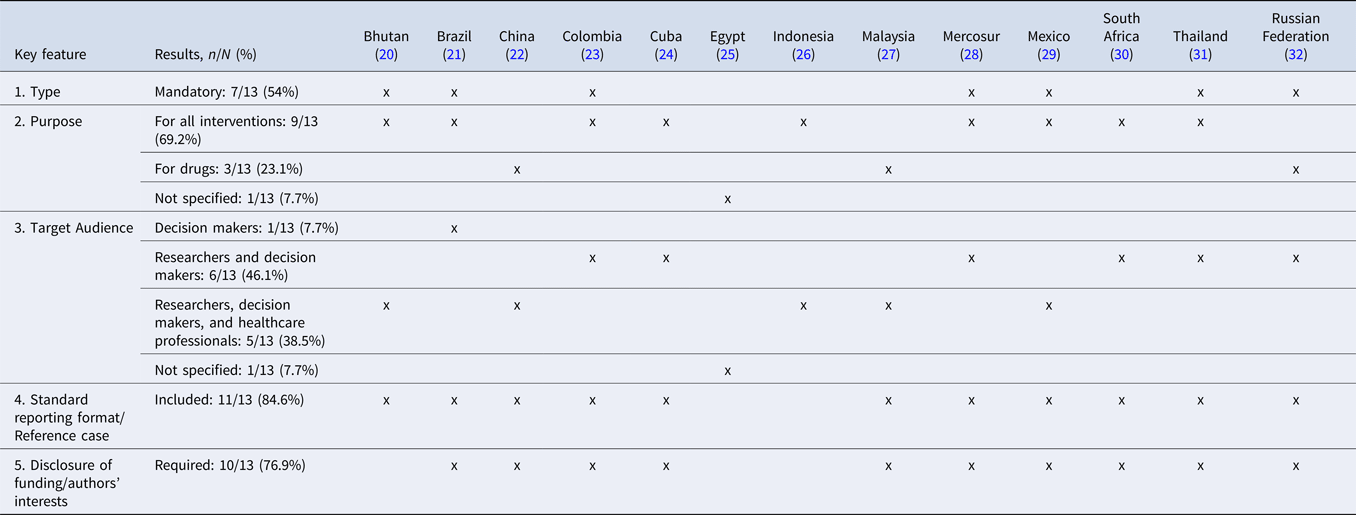Open the Egypt reference 25 link
Image resolution: width=1356 pixels, height=515 pixels.
[x=728, y=55]
